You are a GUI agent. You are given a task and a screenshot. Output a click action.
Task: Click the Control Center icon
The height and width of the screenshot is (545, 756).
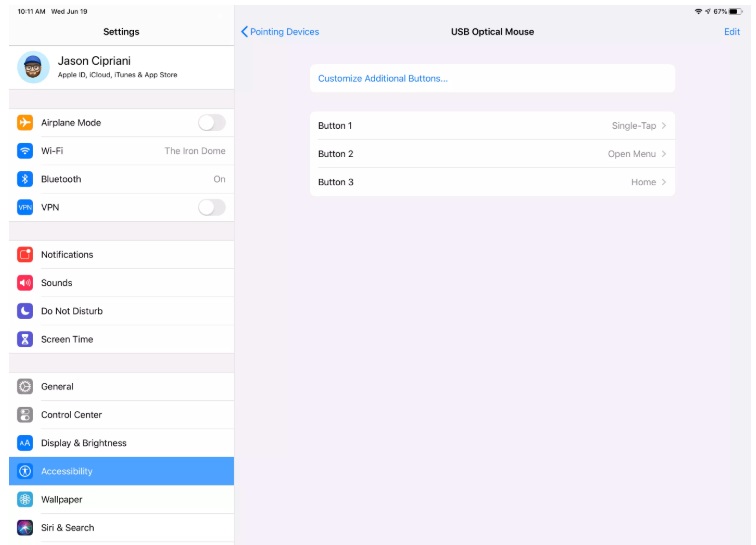tap(25, 414)
